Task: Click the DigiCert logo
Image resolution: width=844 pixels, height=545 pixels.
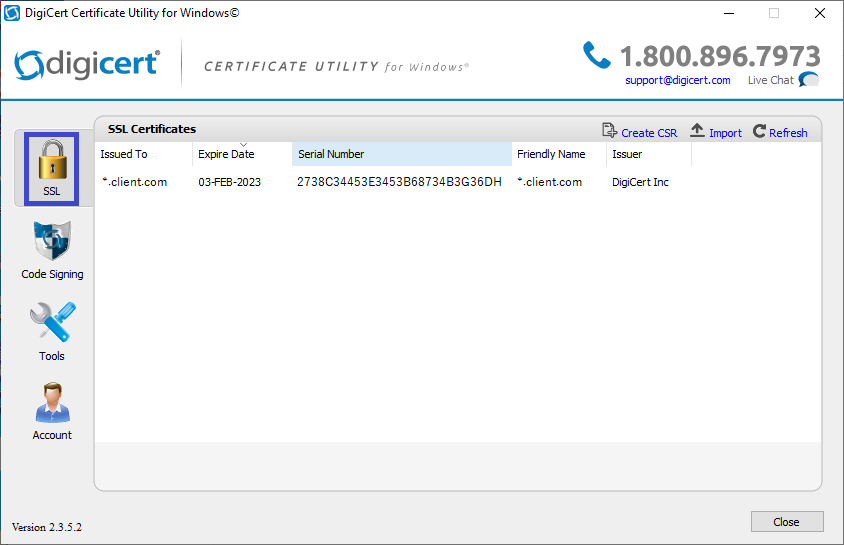Action: 87,65
